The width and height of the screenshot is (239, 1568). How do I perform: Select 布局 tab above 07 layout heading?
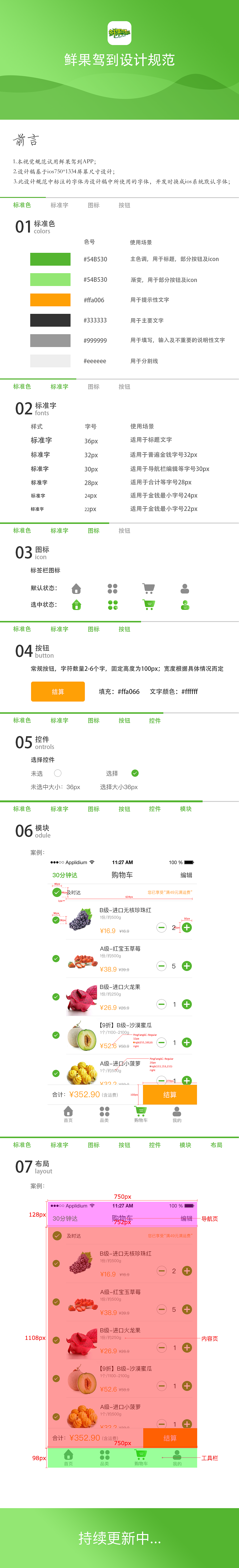click(x=216, y=1145)
